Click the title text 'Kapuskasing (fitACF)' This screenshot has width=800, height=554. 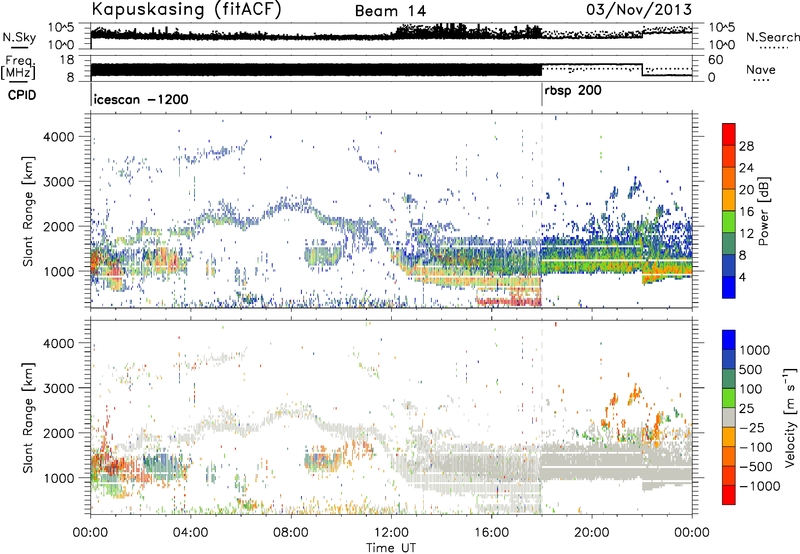click(x=186, y=9)
